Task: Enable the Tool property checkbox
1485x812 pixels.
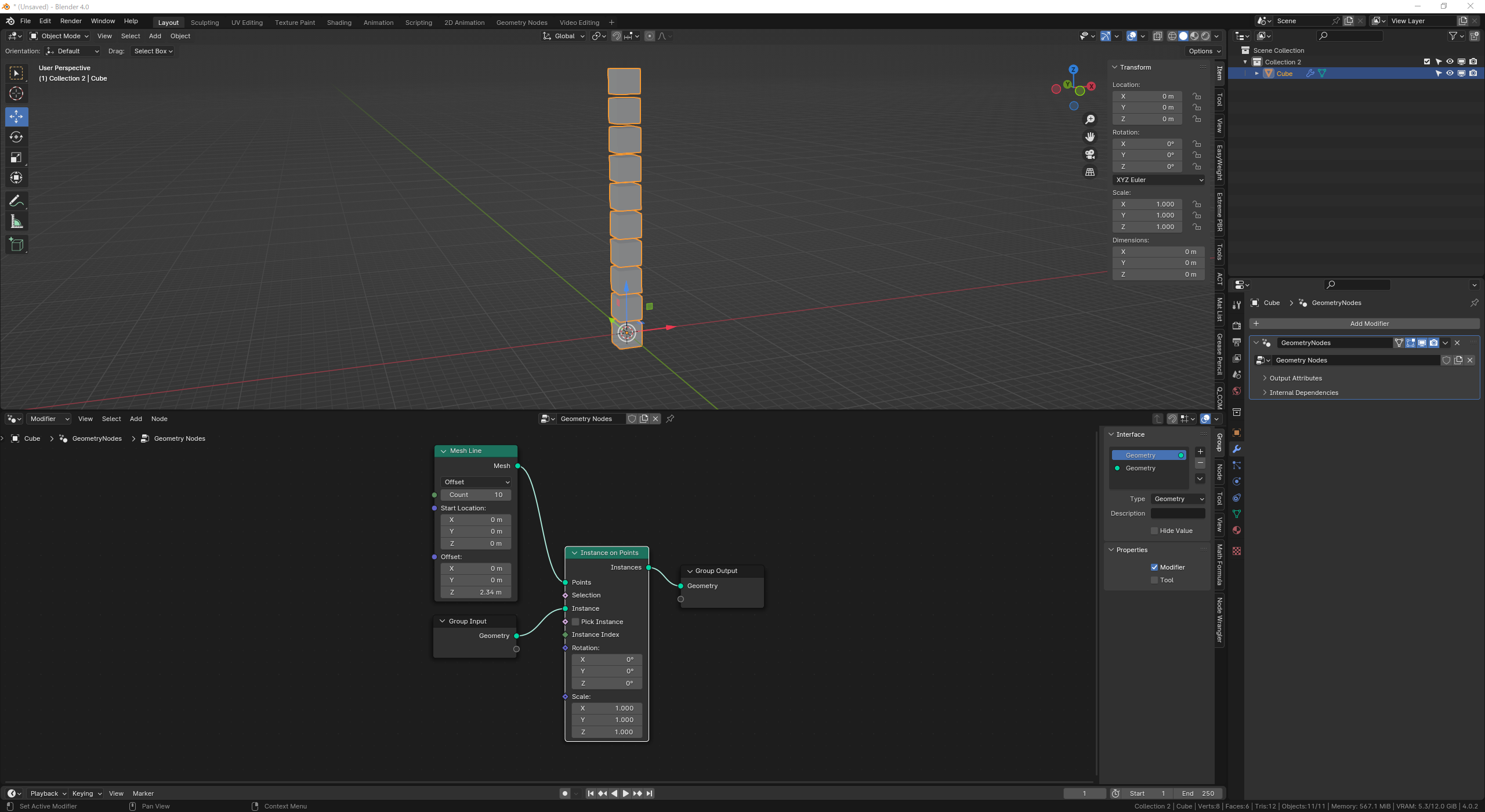Action: [1154, 580]
